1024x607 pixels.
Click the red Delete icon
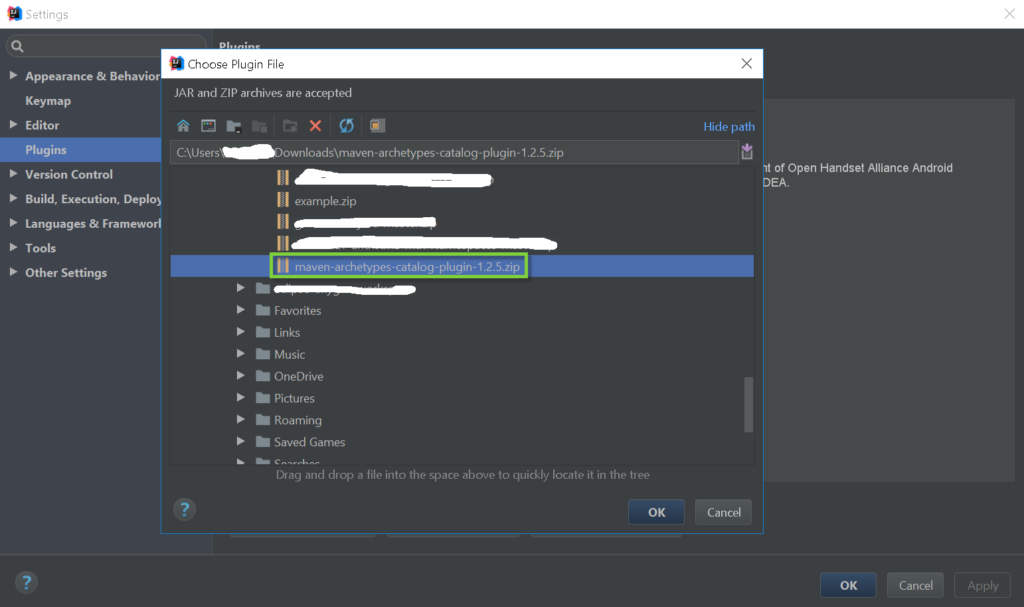coord(315,125)
